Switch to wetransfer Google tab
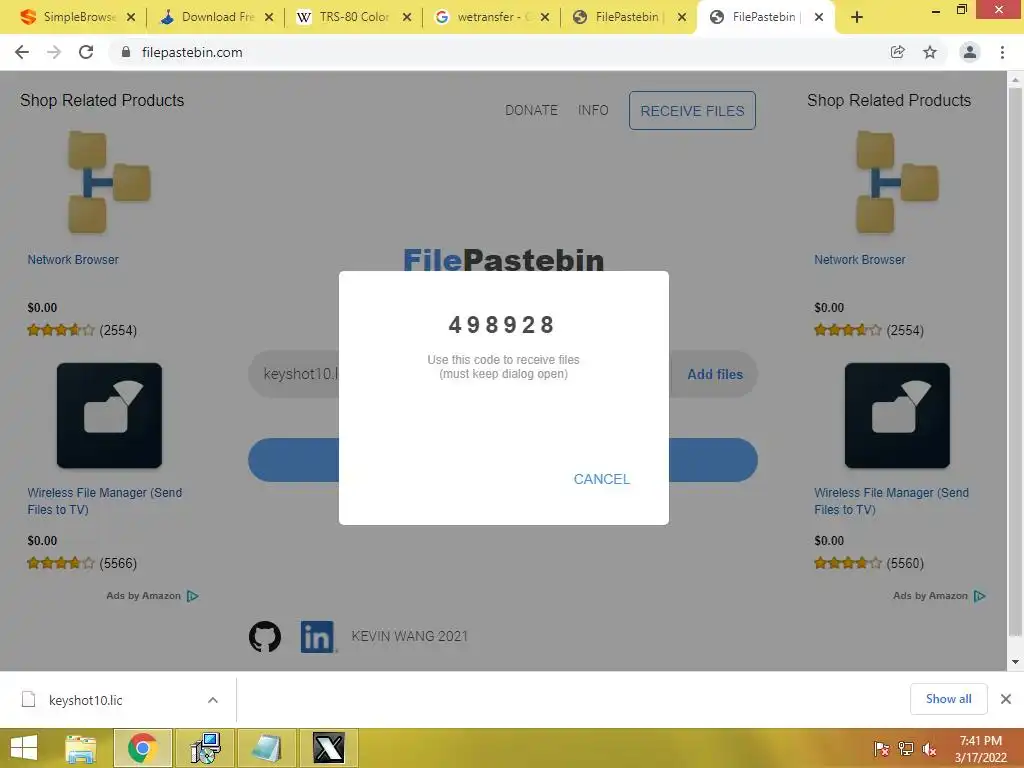Image resolution: width=1024 pixels, height=768 pixels. click(x=491, y=17)
